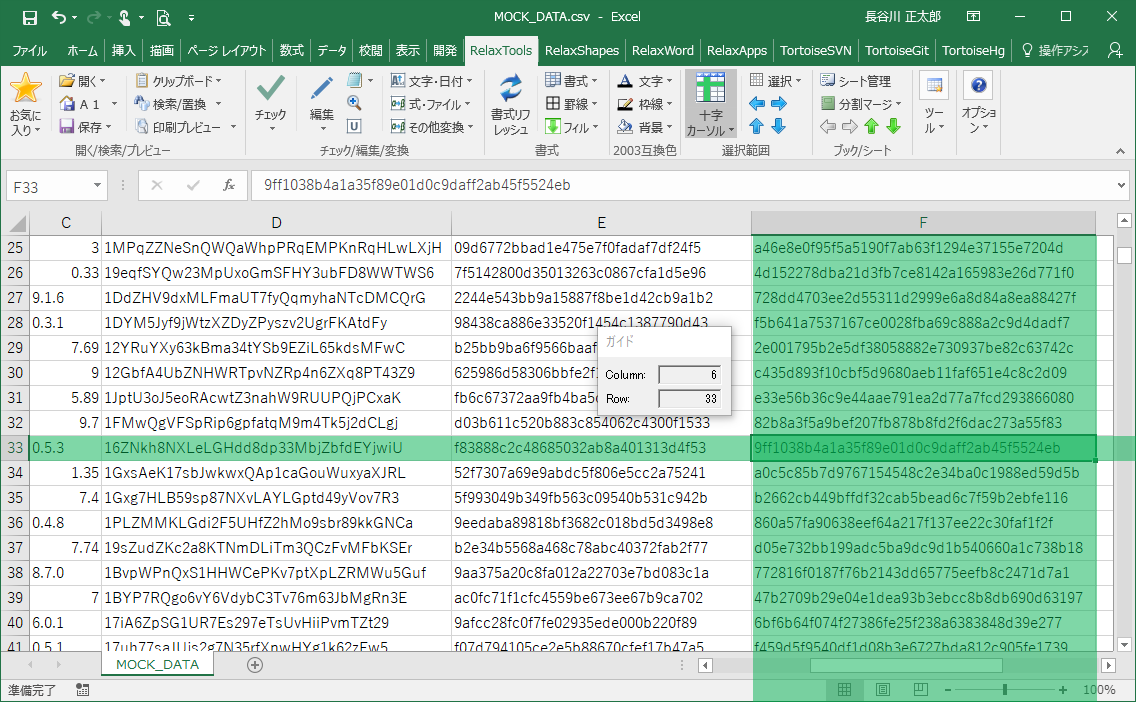Click the magnifier zoom icon in the ribbon
1136x702 pixels.
[353, 103]
